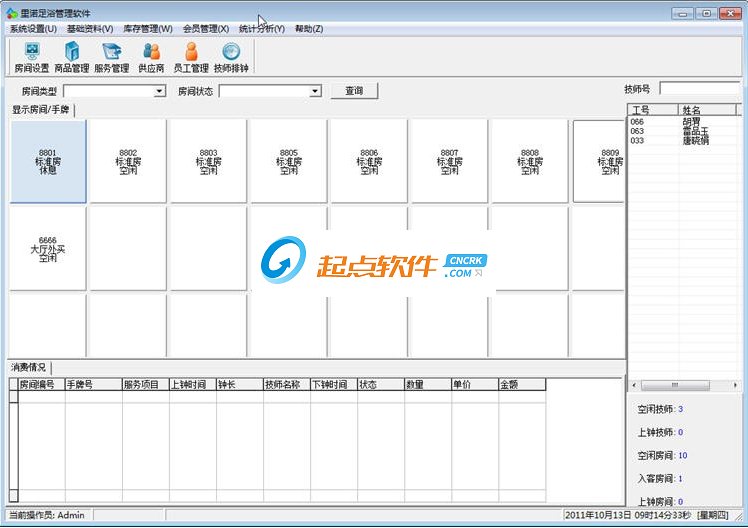Click the technician list scroll-left arrow

point(634,385)
